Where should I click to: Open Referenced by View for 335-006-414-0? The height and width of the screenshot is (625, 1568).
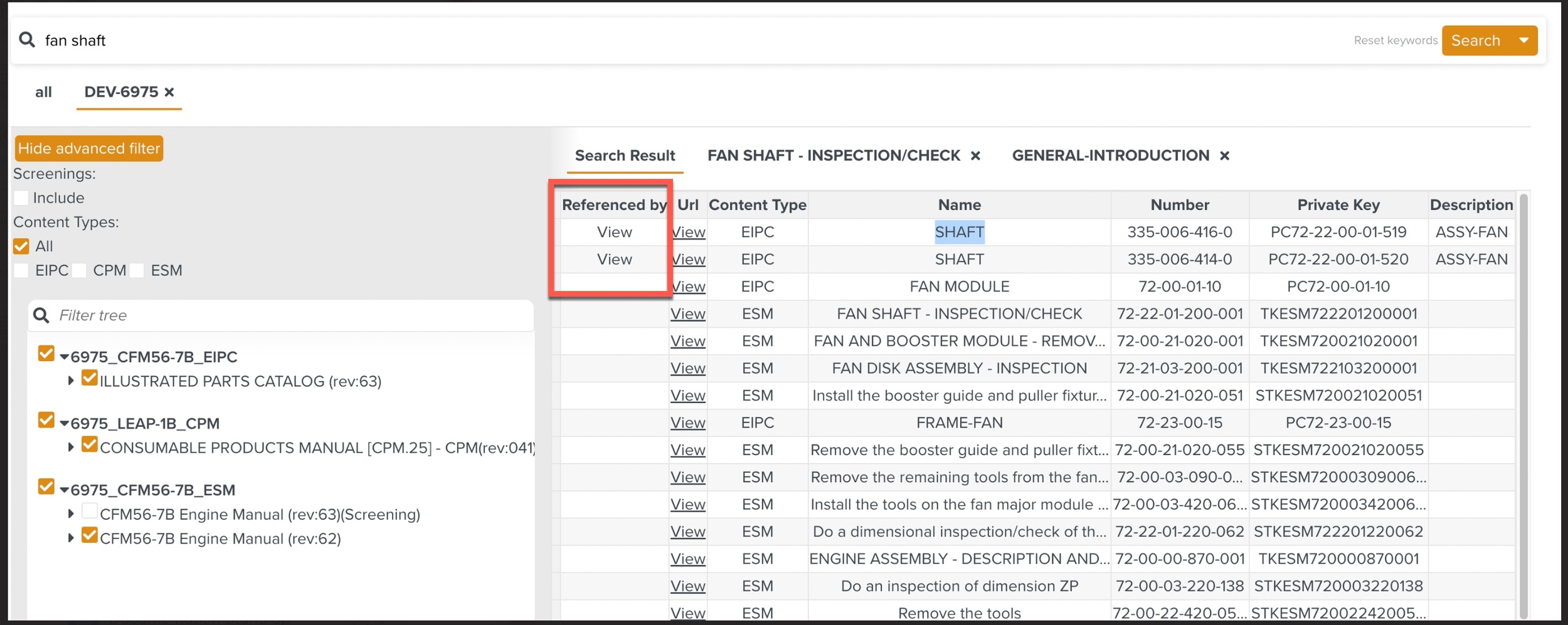tap(614, 259)
